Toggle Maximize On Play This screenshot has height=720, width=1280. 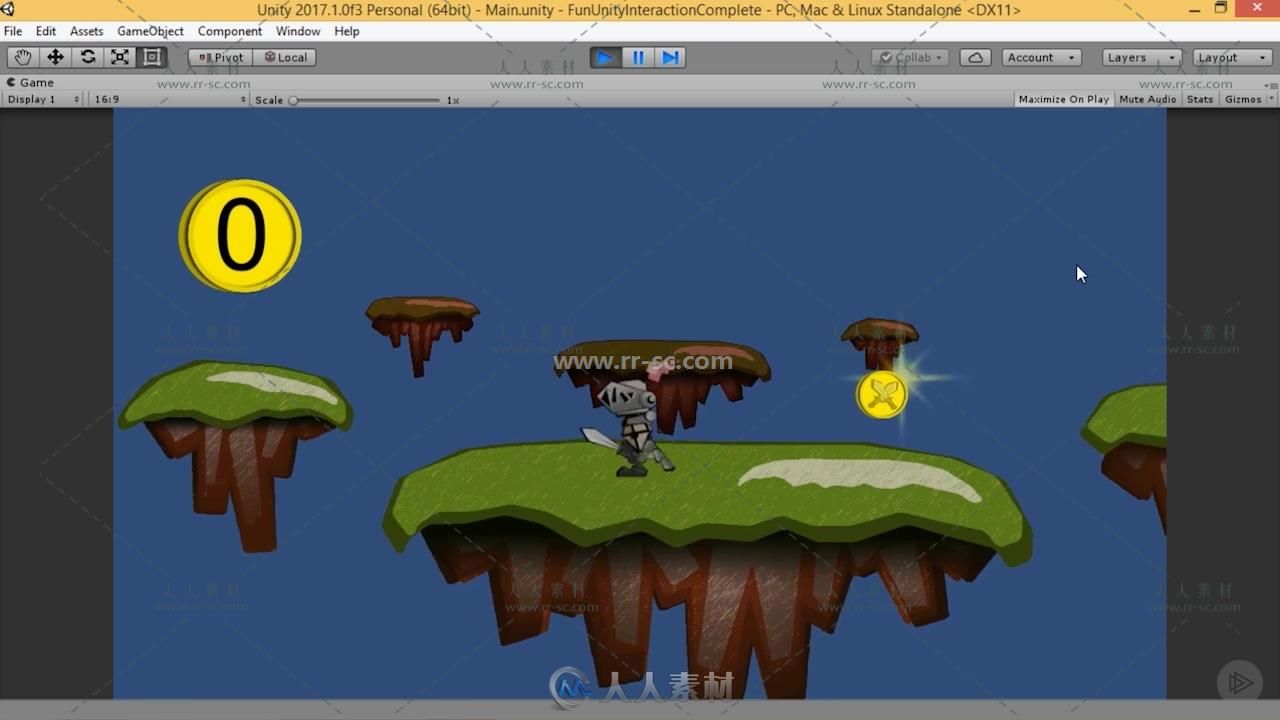point(1064,99)
